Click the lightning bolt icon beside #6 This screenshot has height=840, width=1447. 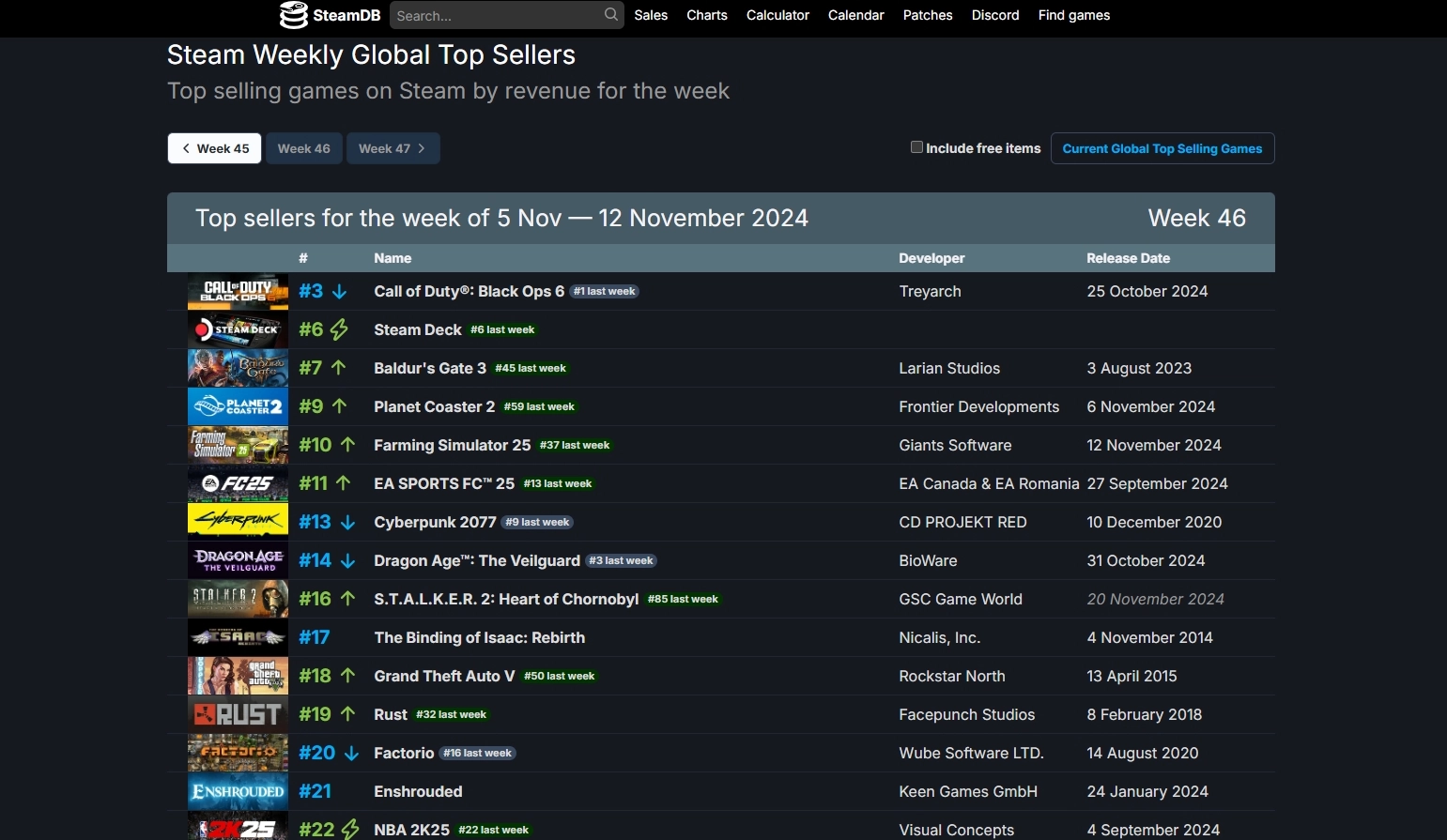coord(339,329)
